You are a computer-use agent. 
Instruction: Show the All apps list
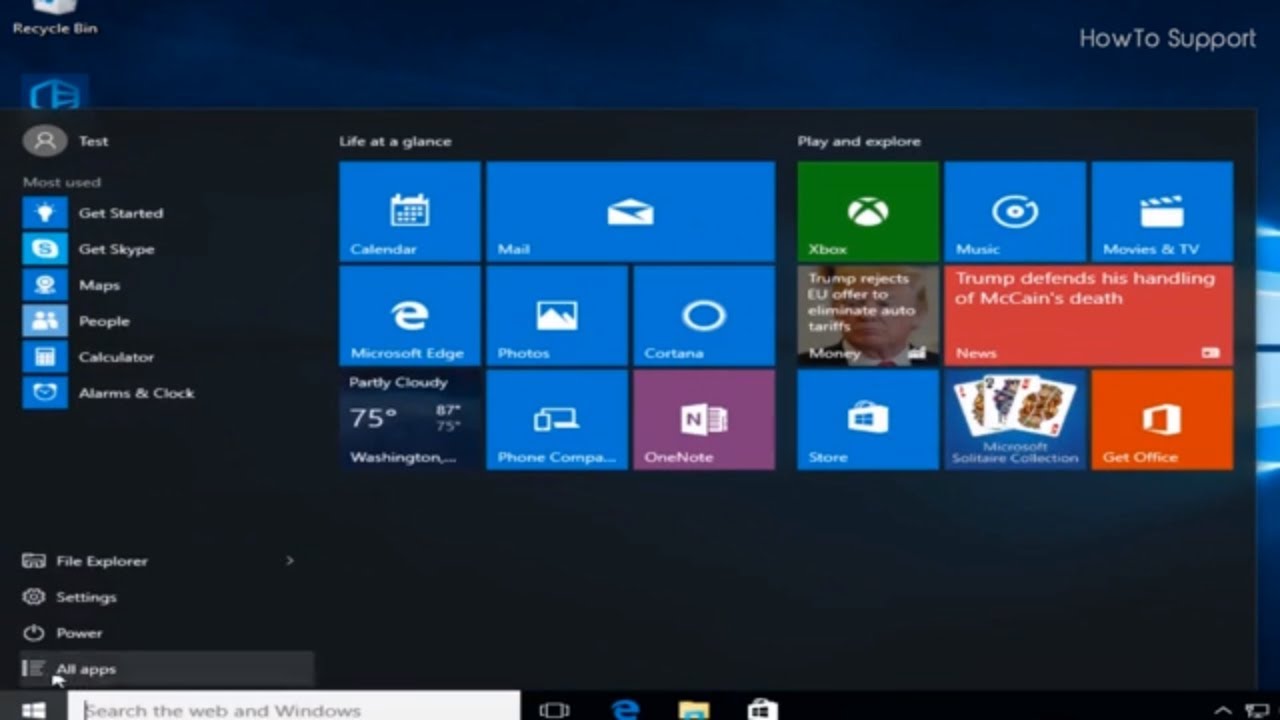coord(166,669)
